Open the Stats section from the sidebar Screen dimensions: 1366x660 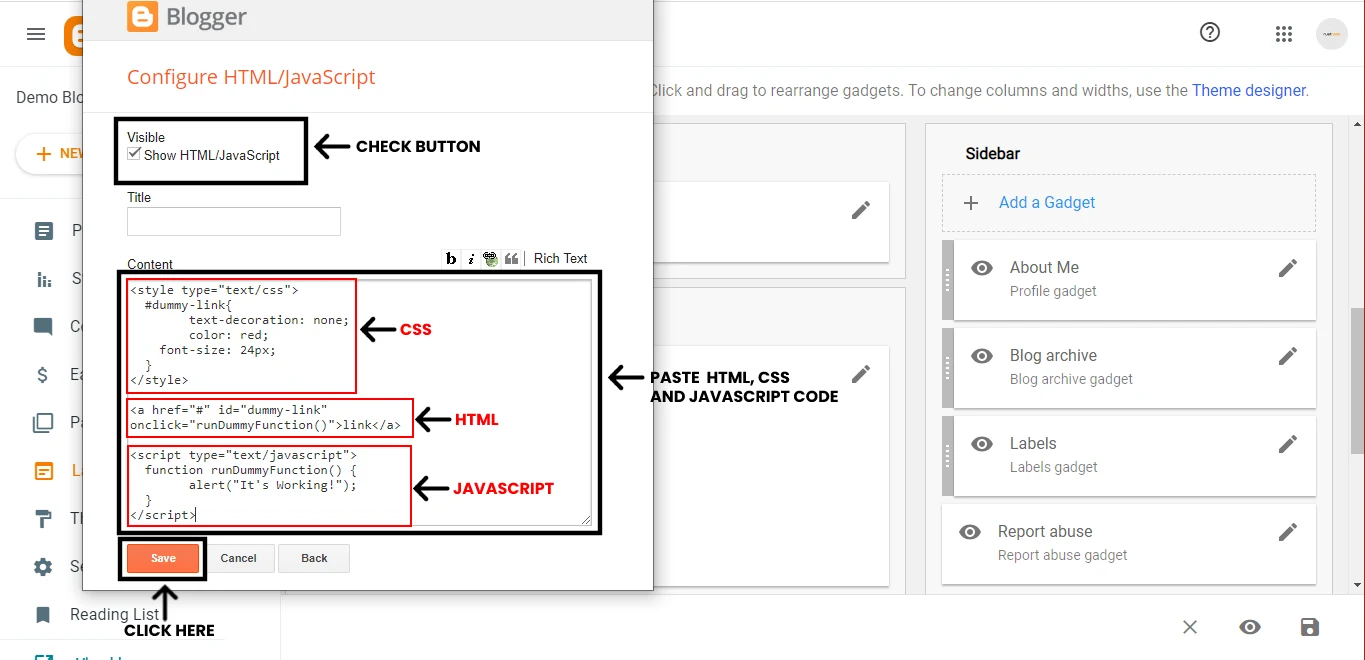[44, 278]
